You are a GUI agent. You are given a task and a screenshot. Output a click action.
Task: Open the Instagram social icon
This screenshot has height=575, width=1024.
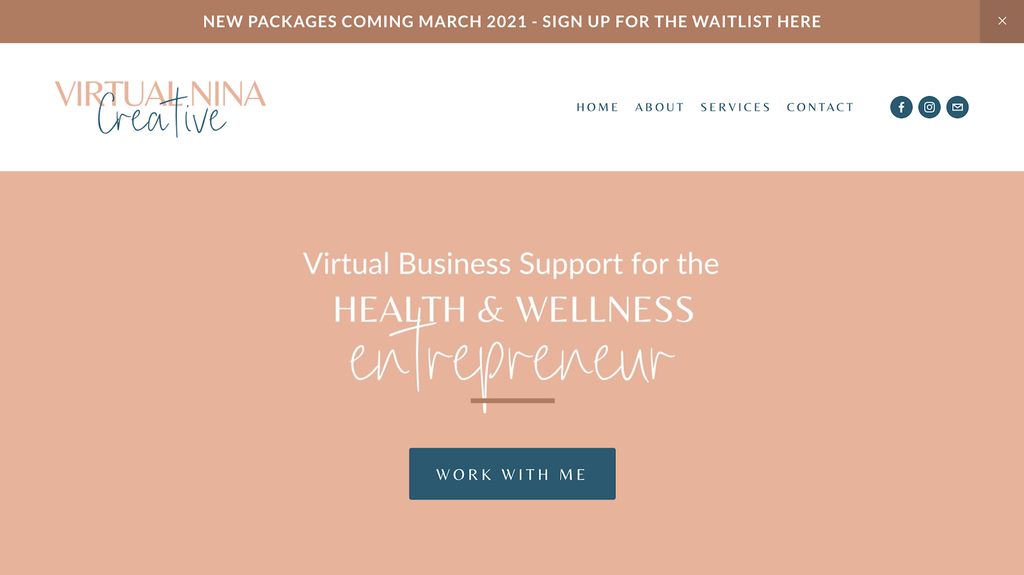coord(929,107)
